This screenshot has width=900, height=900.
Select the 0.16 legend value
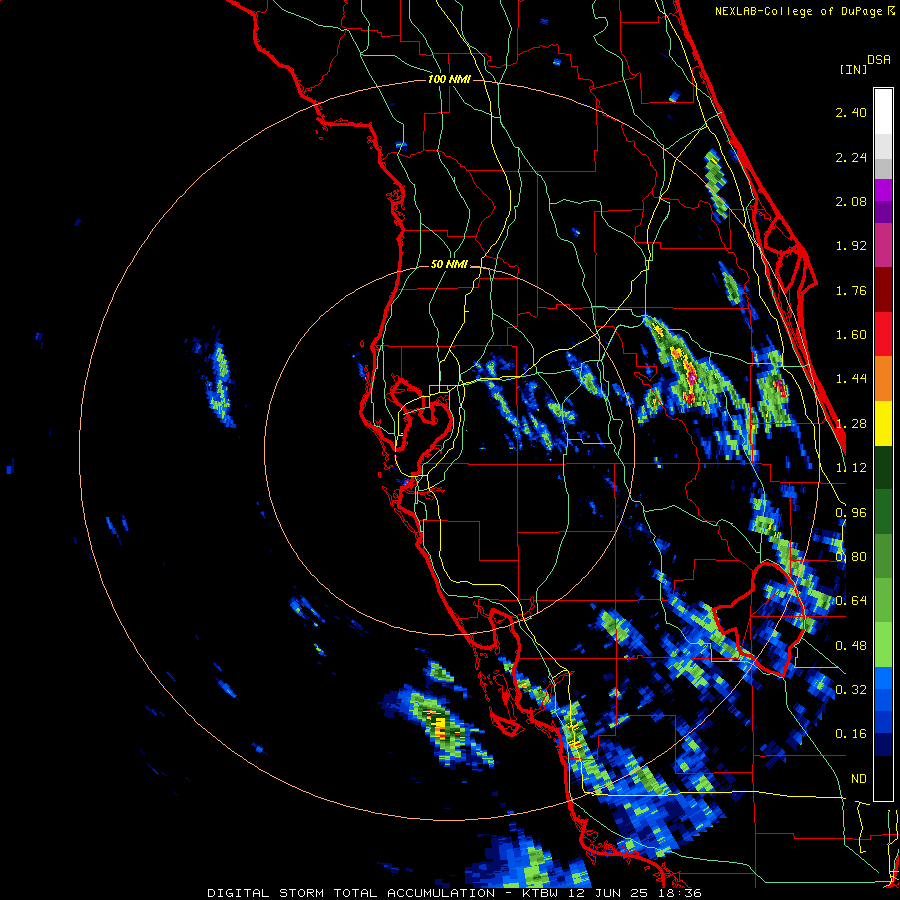click(x=851, y=734)
